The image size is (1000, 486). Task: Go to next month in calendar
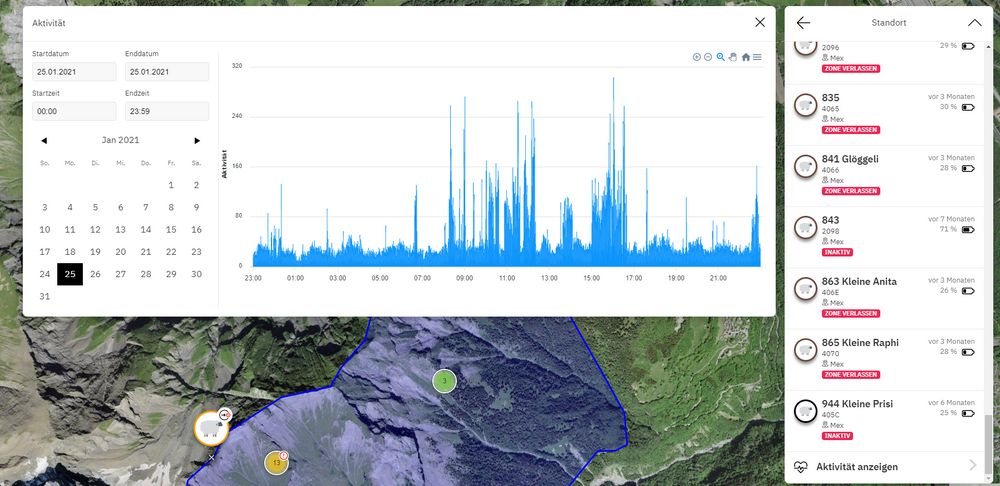click(197, 141)
